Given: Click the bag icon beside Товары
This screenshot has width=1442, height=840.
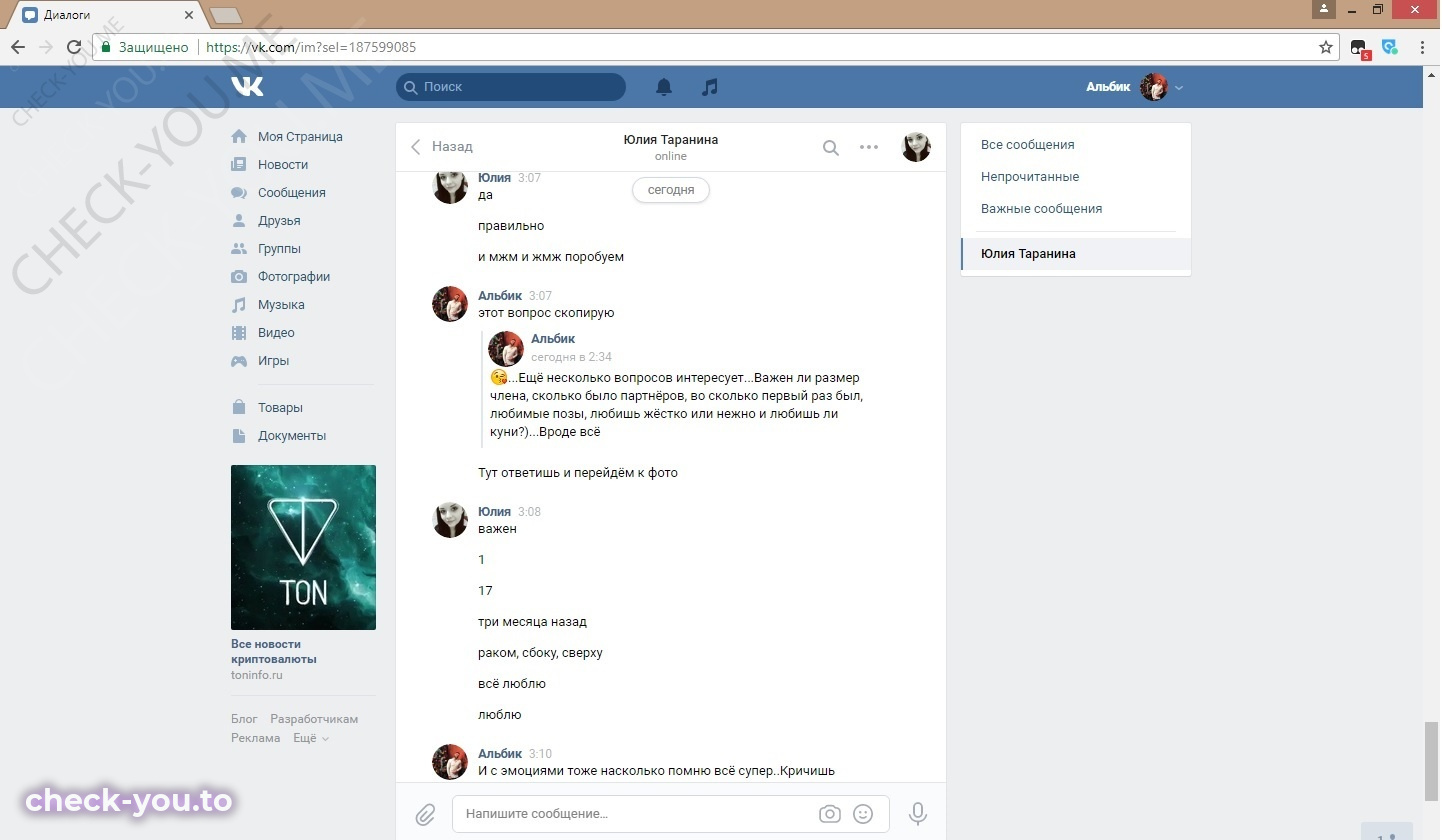Looking at the screenshot, I should click(x=239, y=408).
